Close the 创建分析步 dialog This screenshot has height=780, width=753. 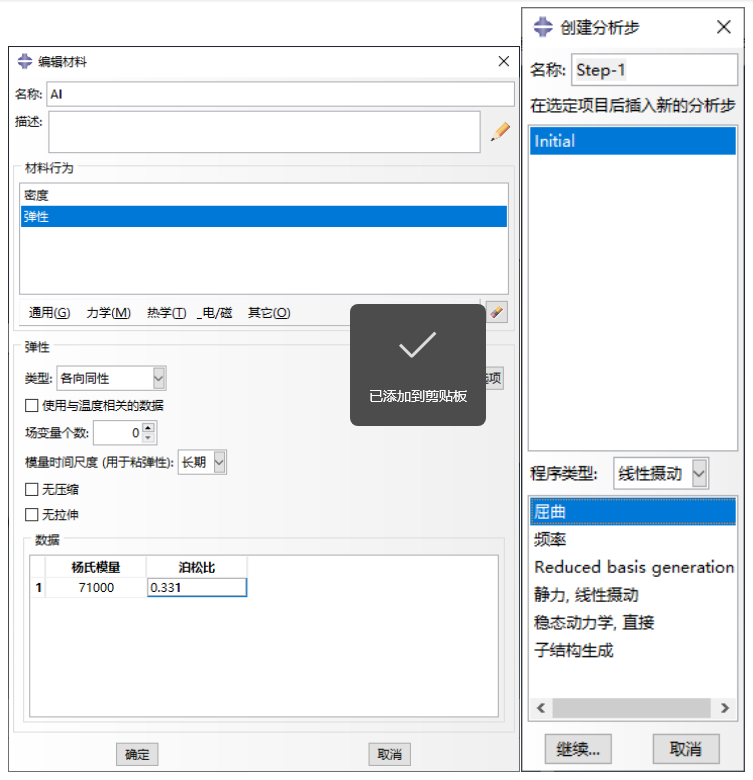click(724, 27)
